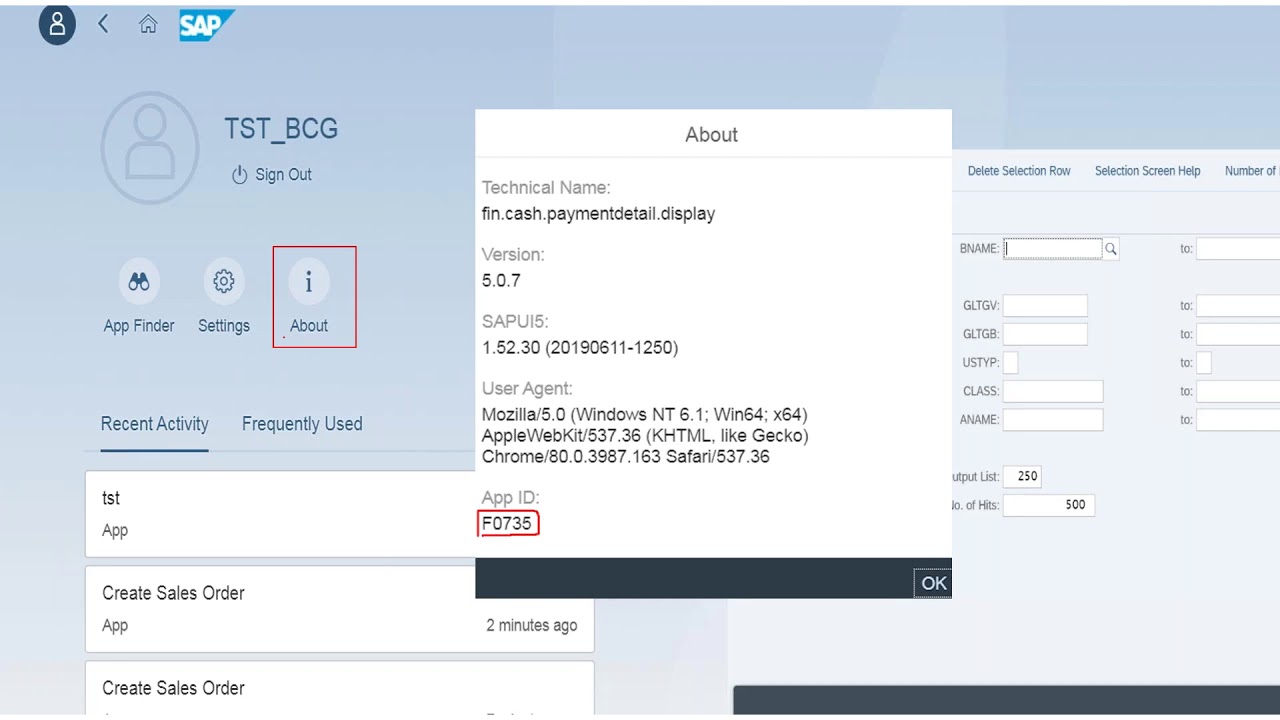Open Settings gear icon

point(224,282)
